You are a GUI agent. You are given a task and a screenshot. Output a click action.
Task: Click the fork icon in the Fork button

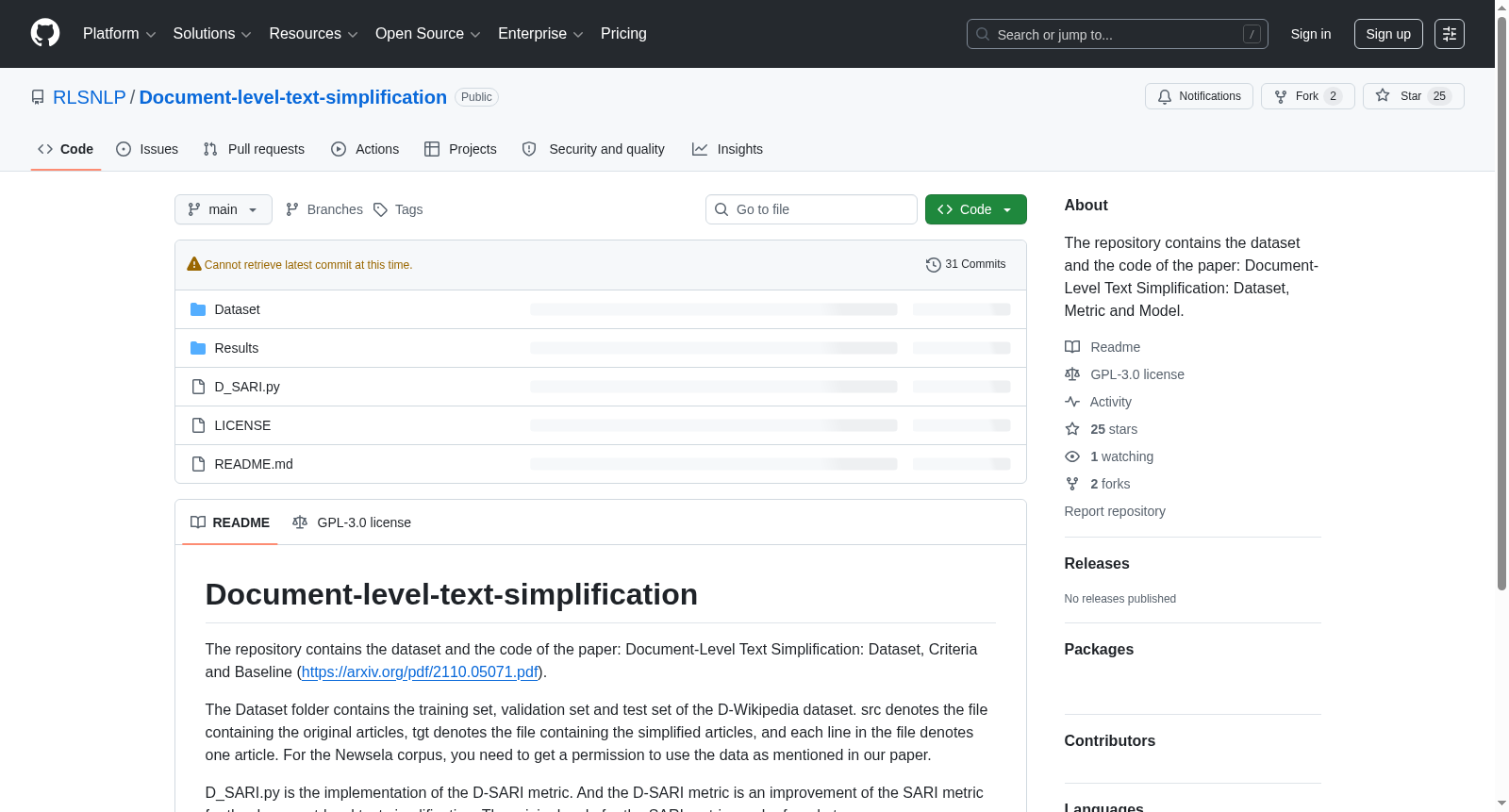(1281, 96)
